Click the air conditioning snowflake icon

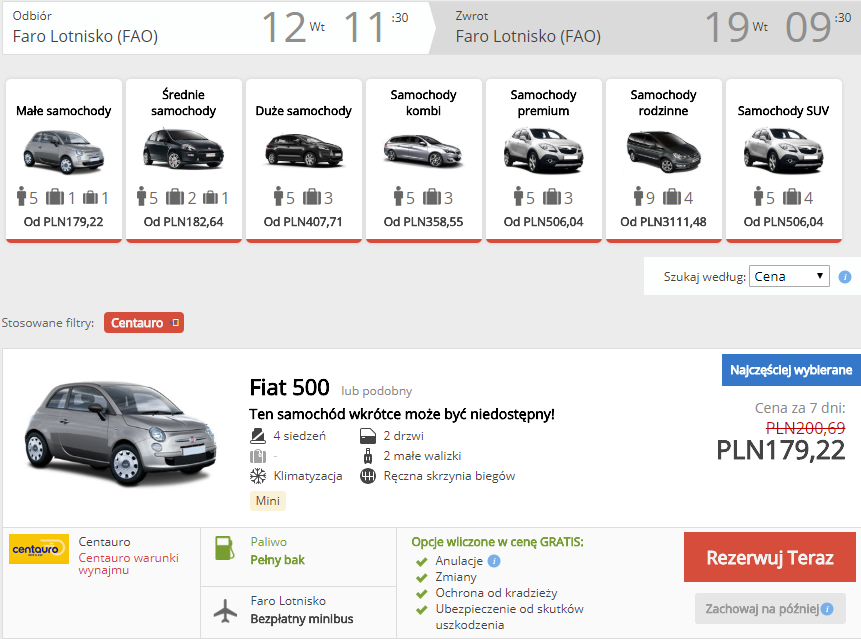click(x=258, y=476)
